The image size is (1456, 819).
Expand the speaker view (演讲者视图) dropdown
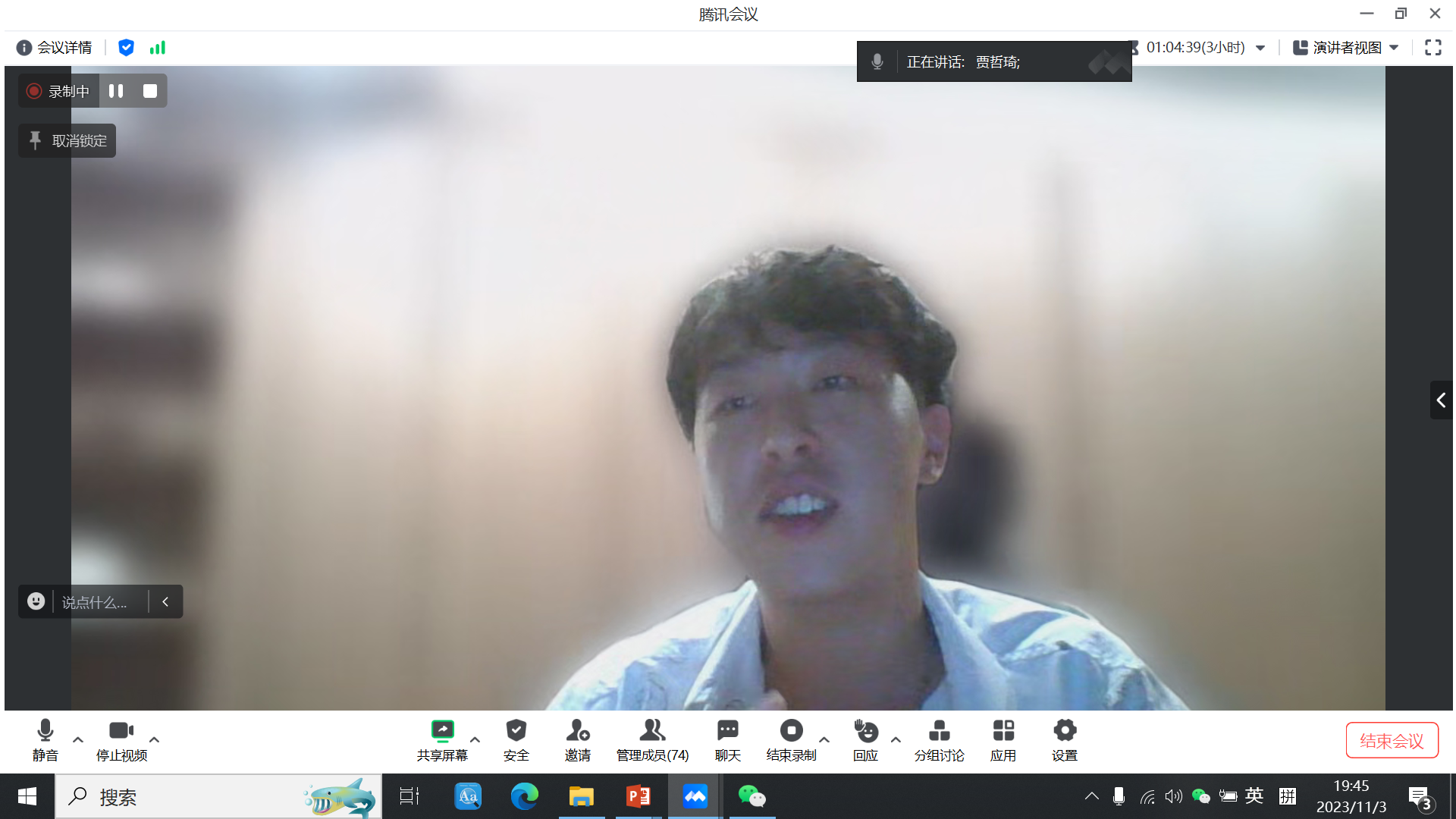[x=1394, y=48]
